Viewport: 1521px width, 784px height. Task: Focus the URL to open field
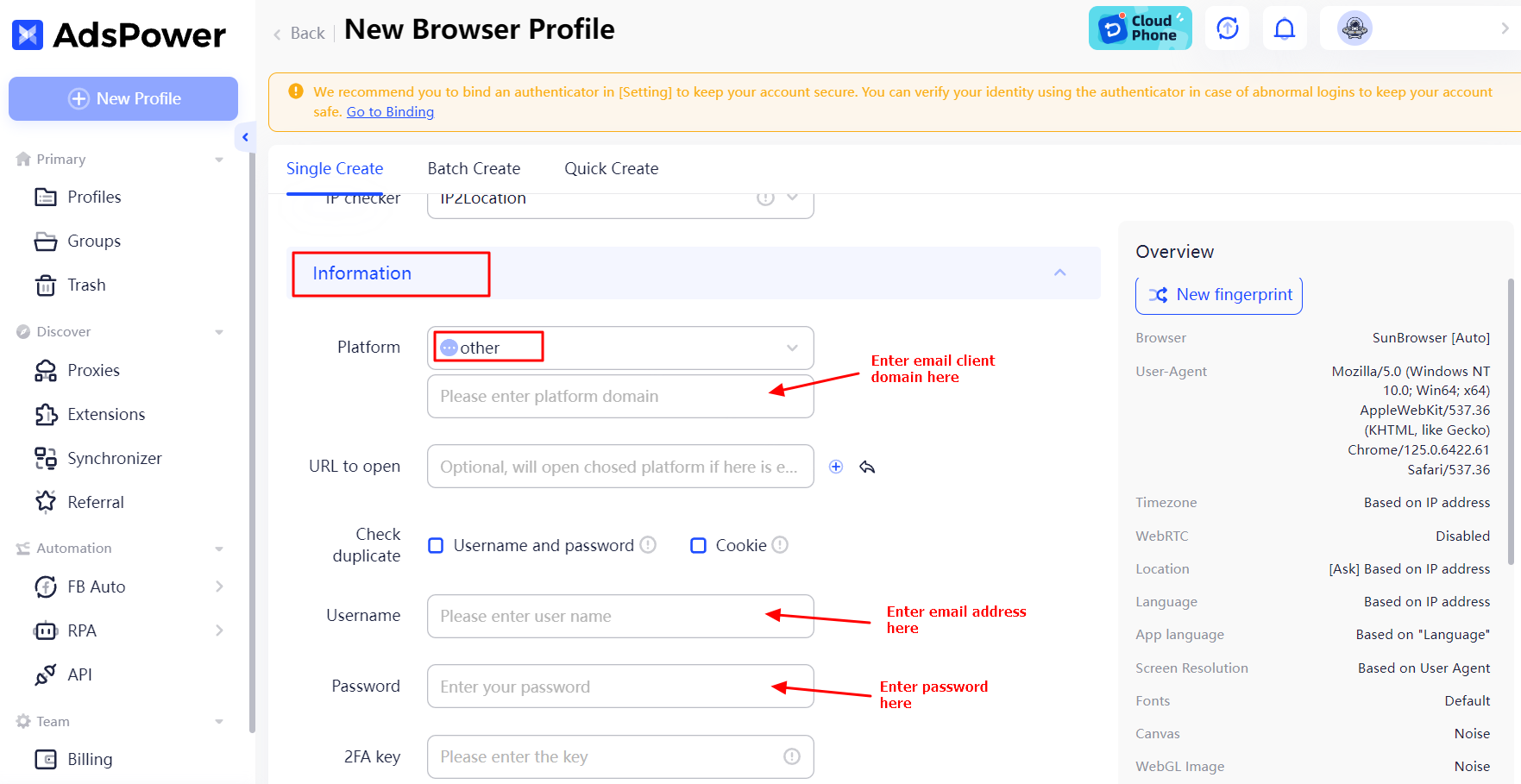pyautogui.click(x=620, y=467)
